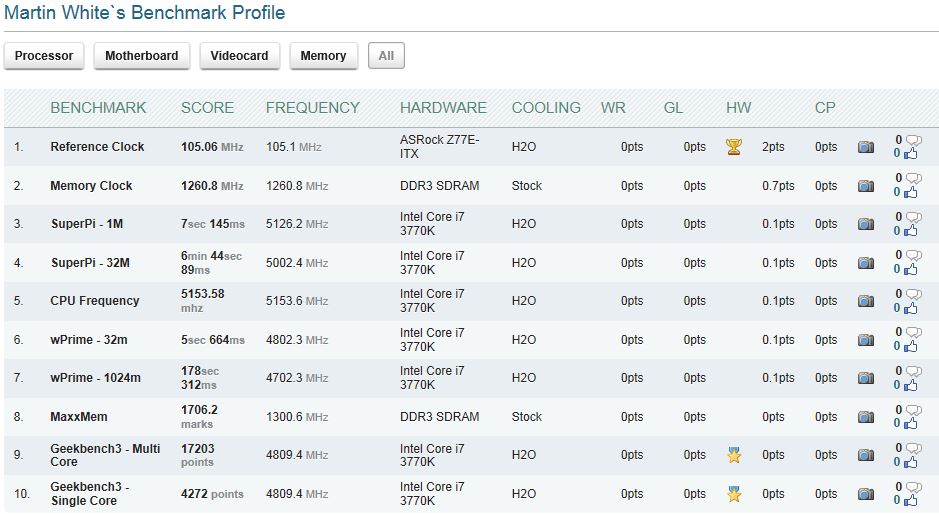
Task: Click camera icon in SuperPi - 32M row
Action: coord(866,262)
